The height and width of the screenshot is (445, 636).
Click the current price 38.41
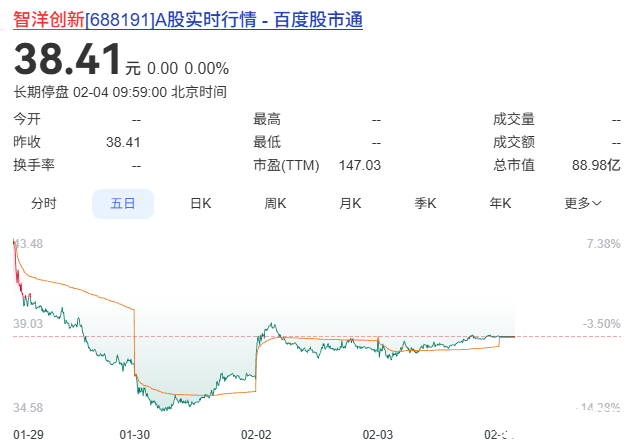click(67, 59)
